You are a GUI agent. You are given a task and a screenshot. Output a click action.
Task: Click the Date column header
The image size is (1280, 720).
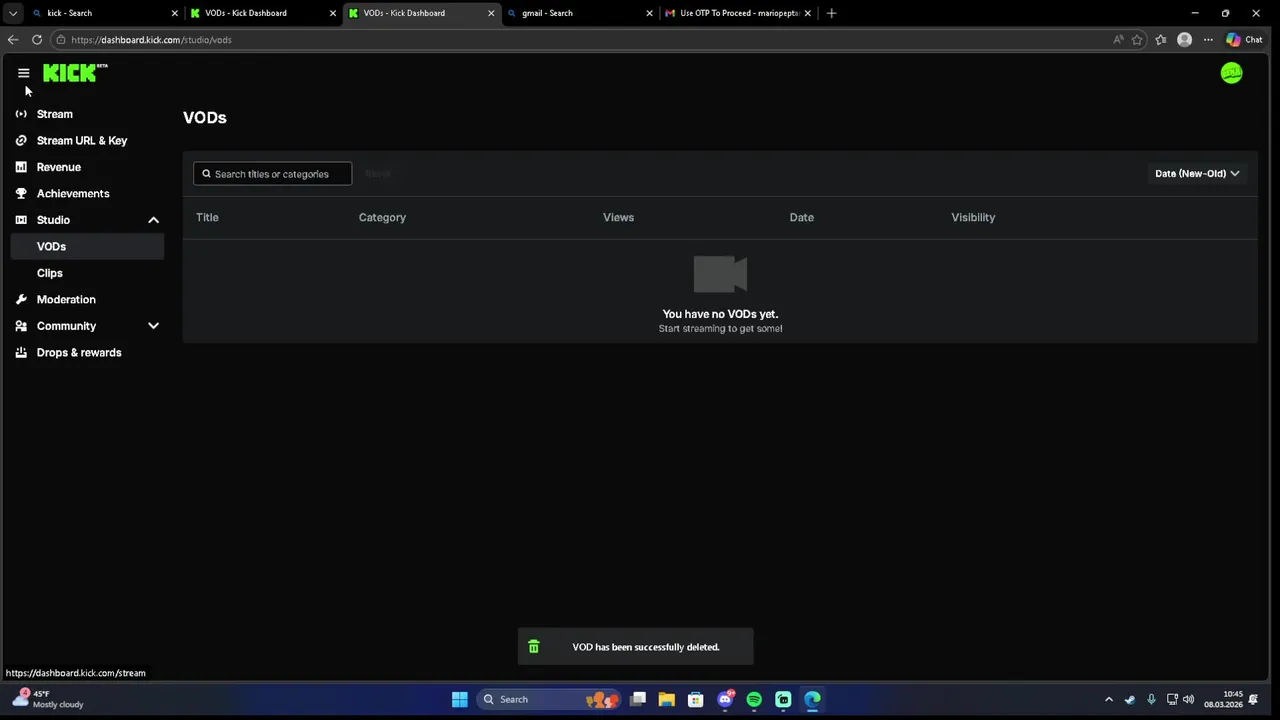(801, 217)
